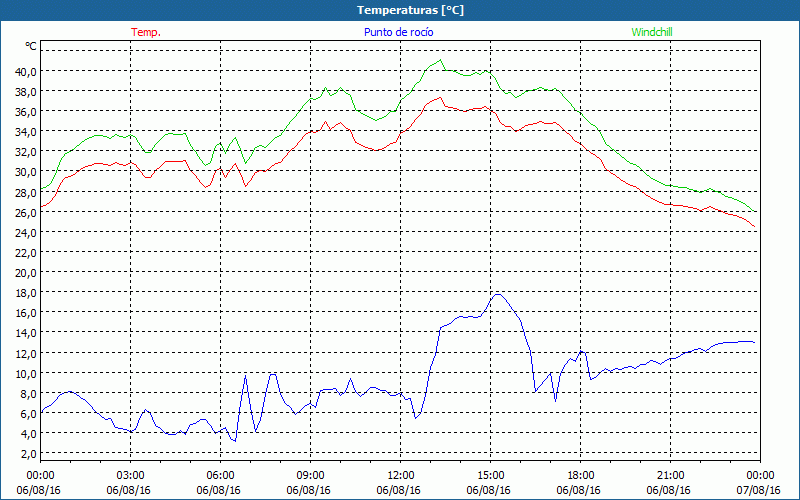Click the 4,0 y-axis value
The height and width of the screenshot is (500, 800).
[x=29, y=434]
